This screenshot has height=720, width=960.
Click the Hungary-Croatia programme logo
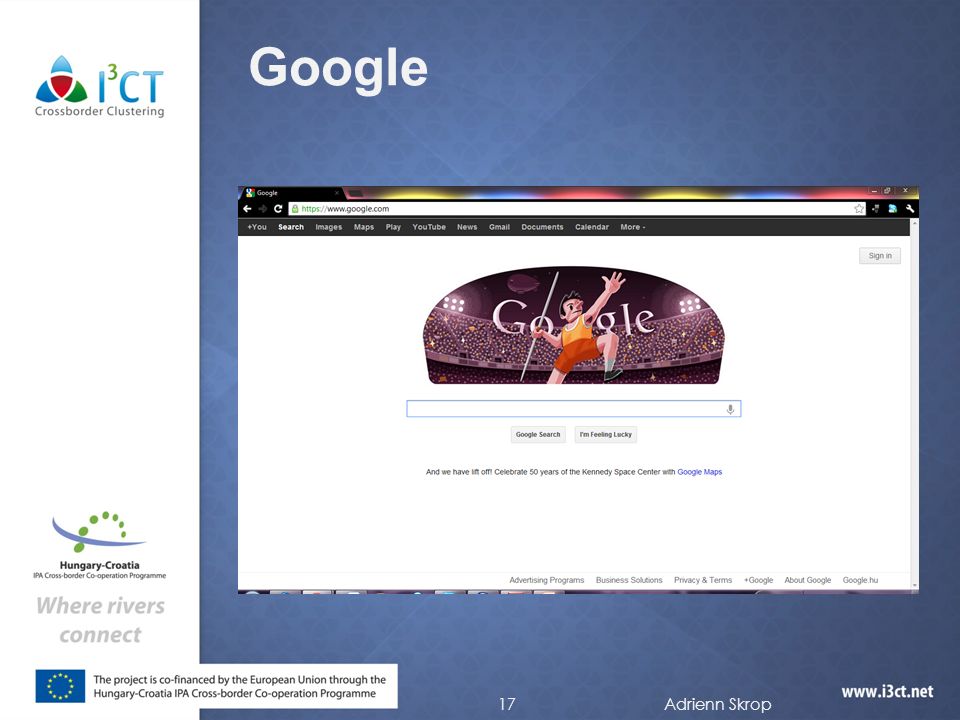[99, 545]
